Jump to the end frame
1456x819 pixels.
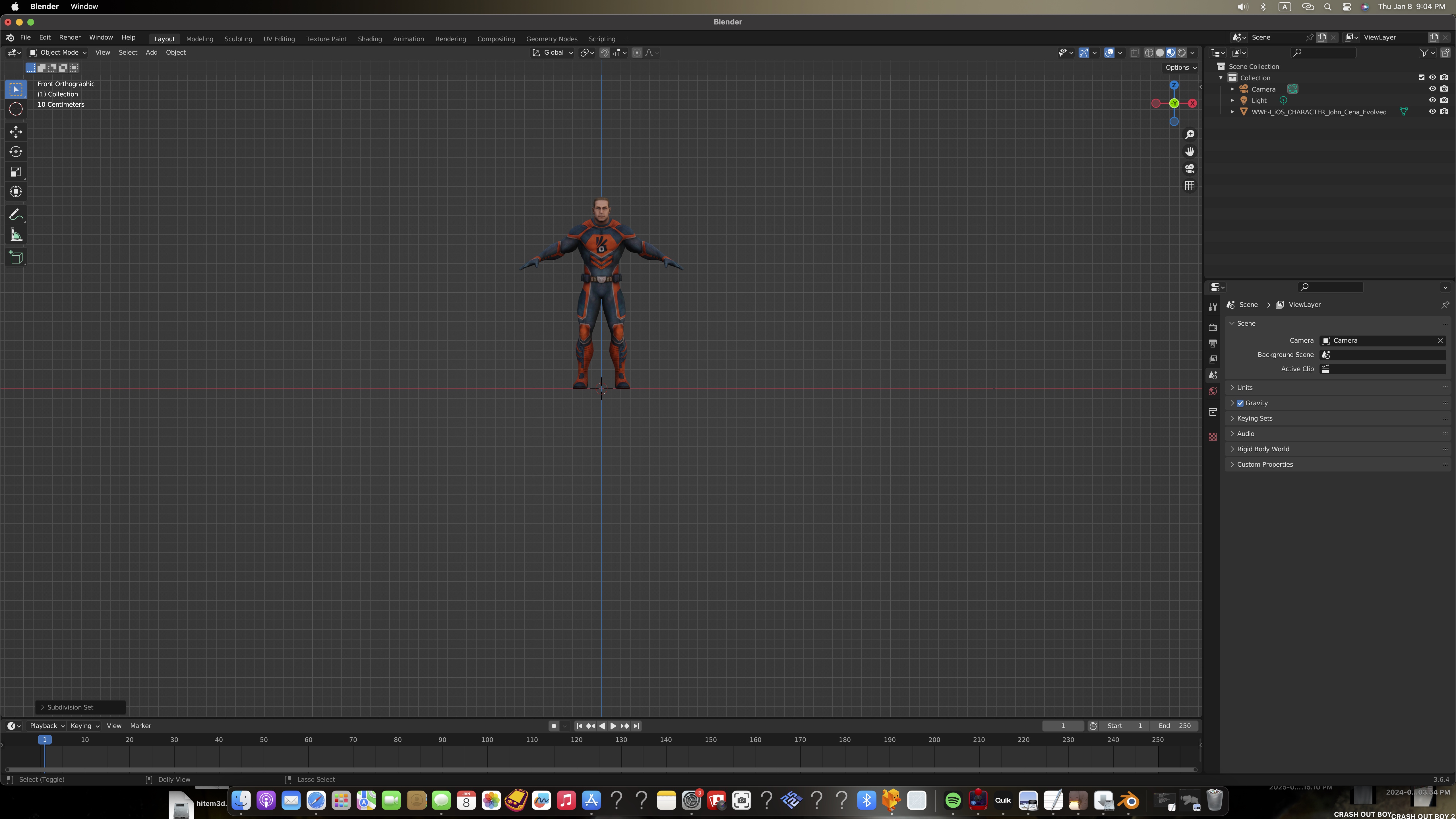636,726
